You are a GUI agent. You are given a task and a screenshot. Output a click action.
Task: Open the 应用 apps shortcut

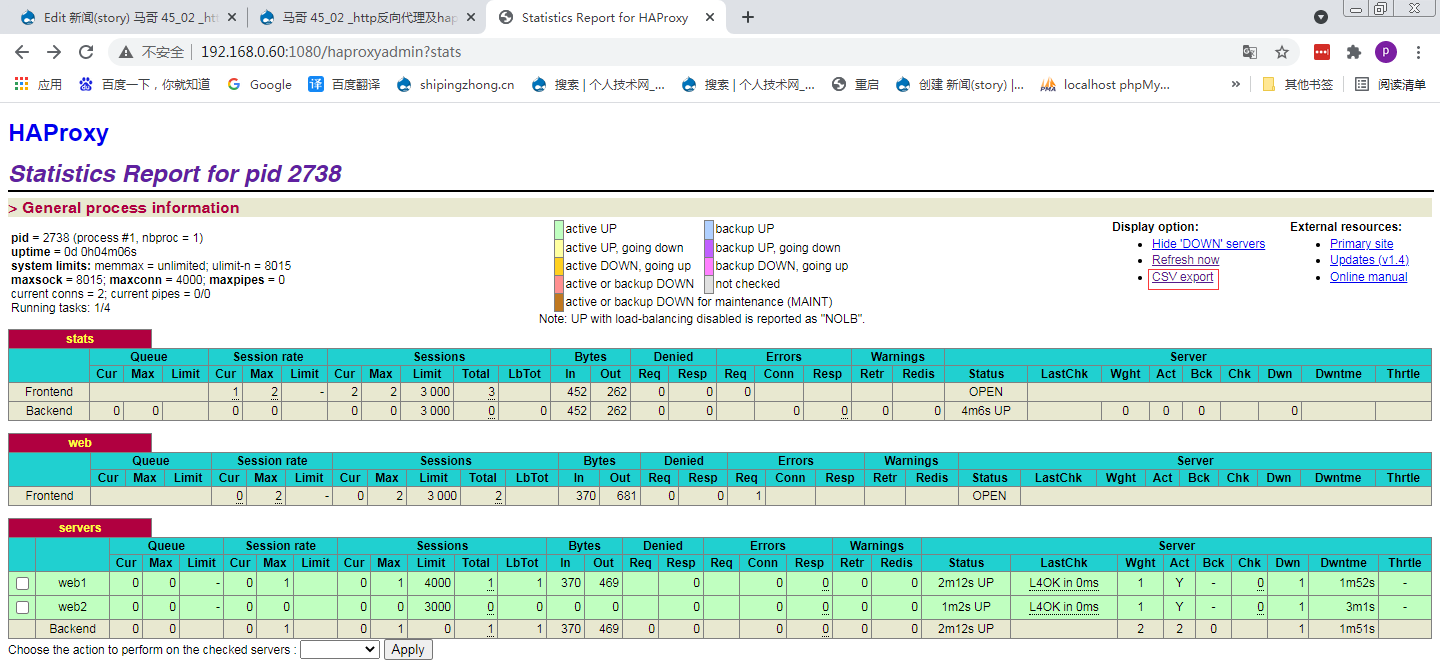pos(38,84)
